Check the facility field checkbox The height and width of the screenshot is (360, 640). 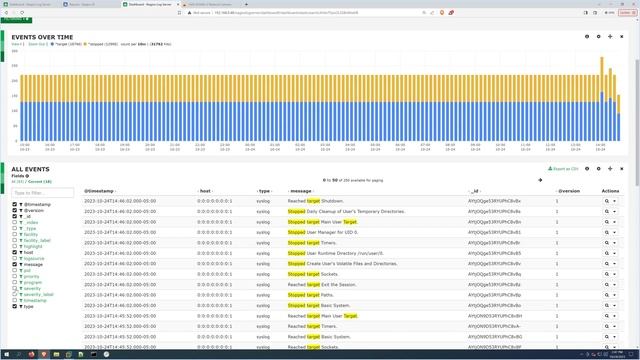(x=15, y=235)
